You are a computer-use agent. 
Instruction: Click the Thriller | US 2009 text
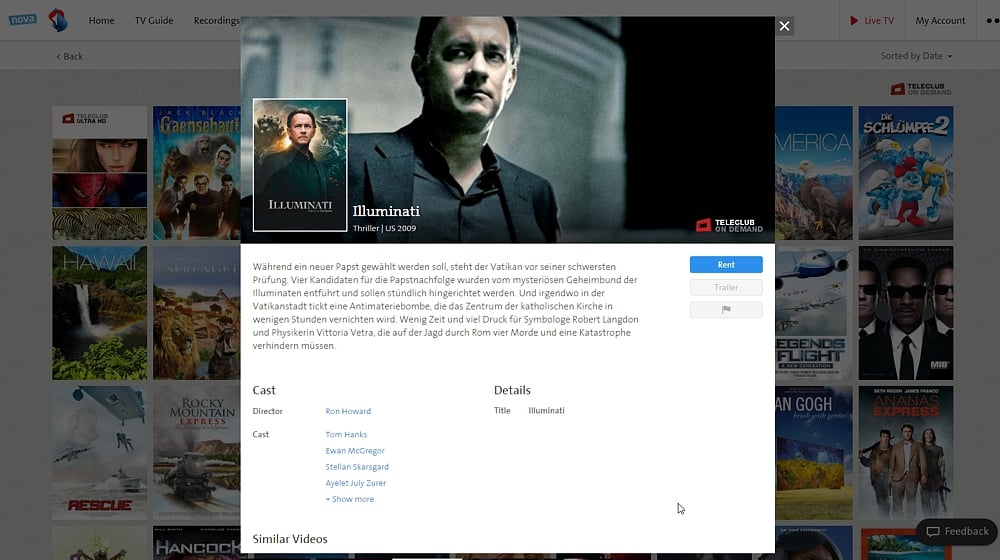[384, 228]
